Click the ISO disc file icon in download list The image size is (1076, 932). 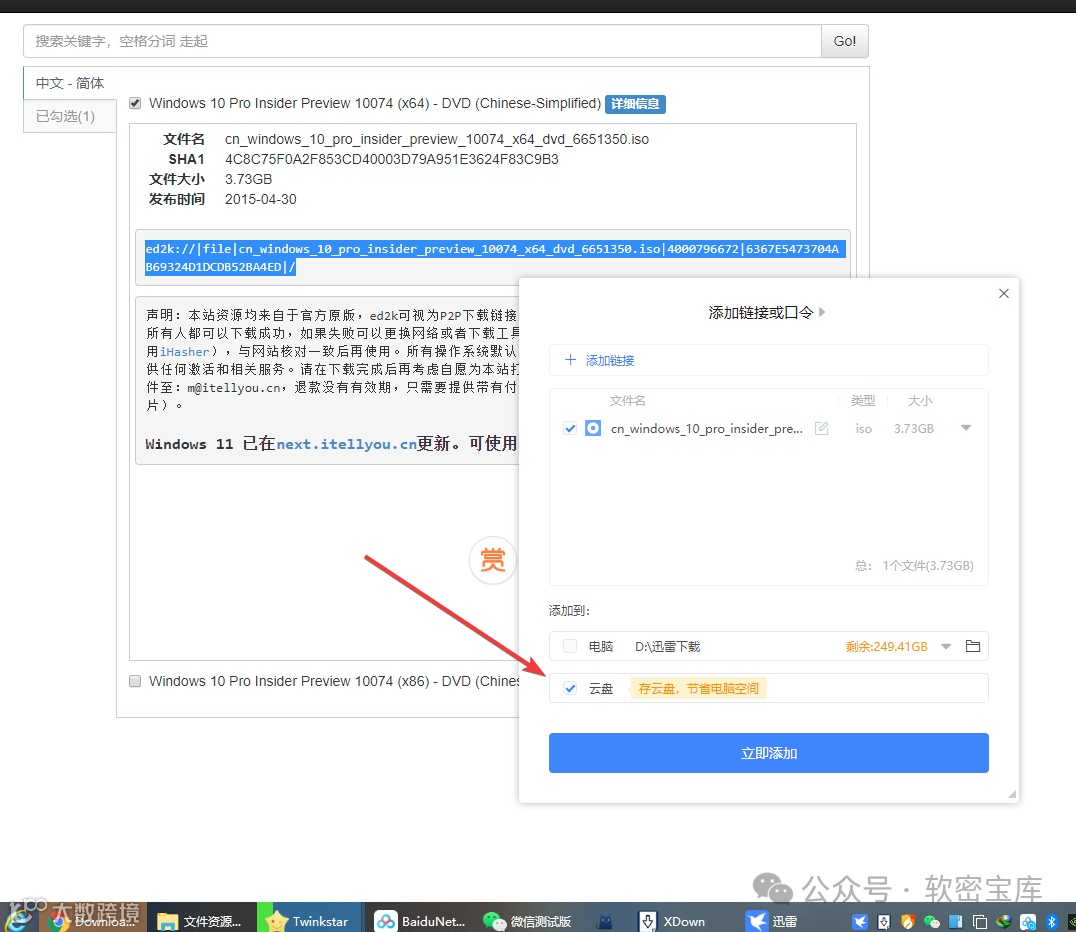point(593,428)
